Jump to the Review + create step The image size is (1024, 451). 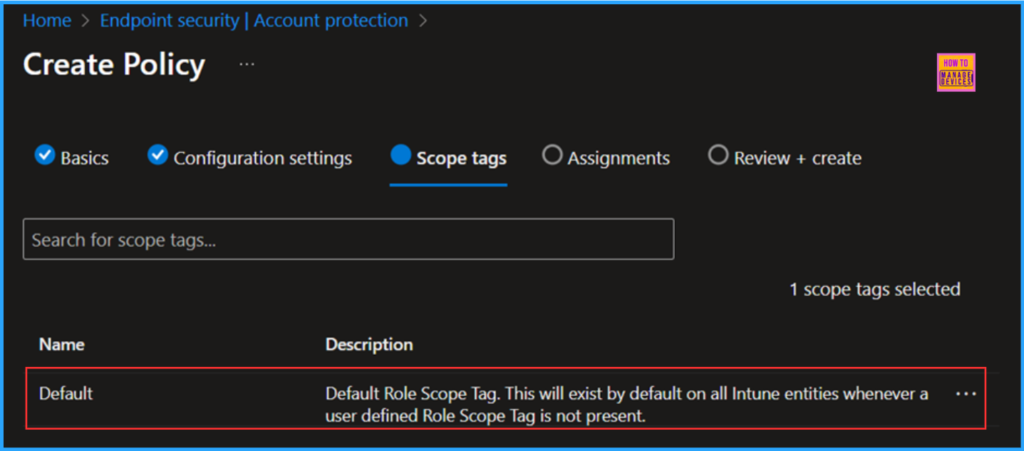tap(797, 158)
